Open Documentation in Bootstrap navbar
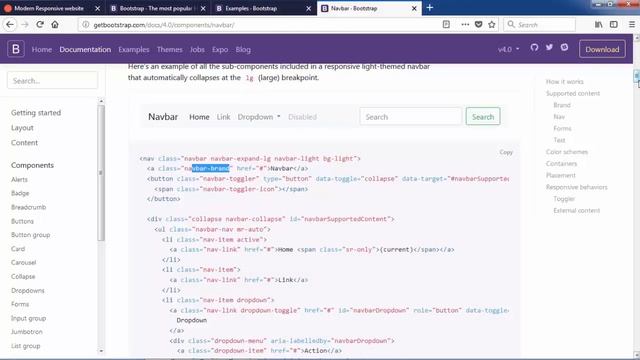 pyautogui.click(x=85, y=49)
